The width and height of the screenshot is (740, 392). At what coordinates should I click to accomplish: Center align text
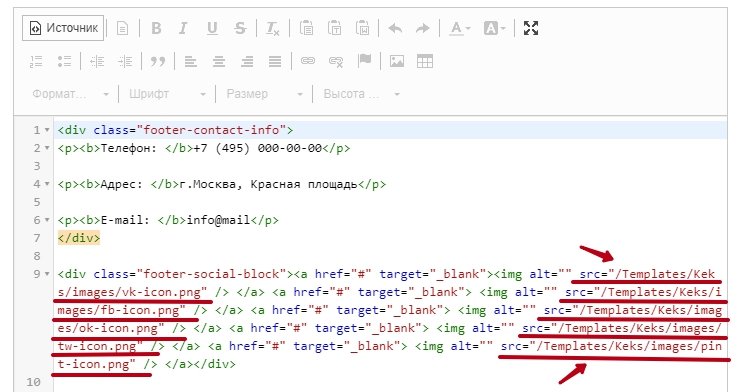tap(219, 61)
